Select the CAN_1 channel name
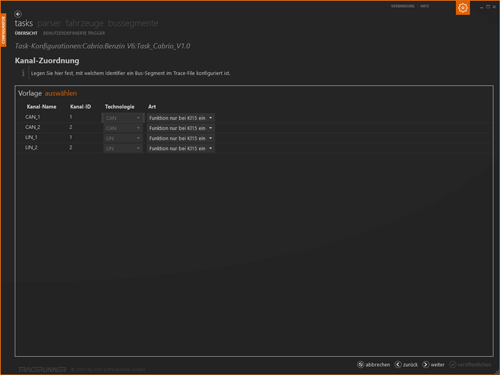The width and height of the screenshot is (500, 375). (x=33, y=117)
